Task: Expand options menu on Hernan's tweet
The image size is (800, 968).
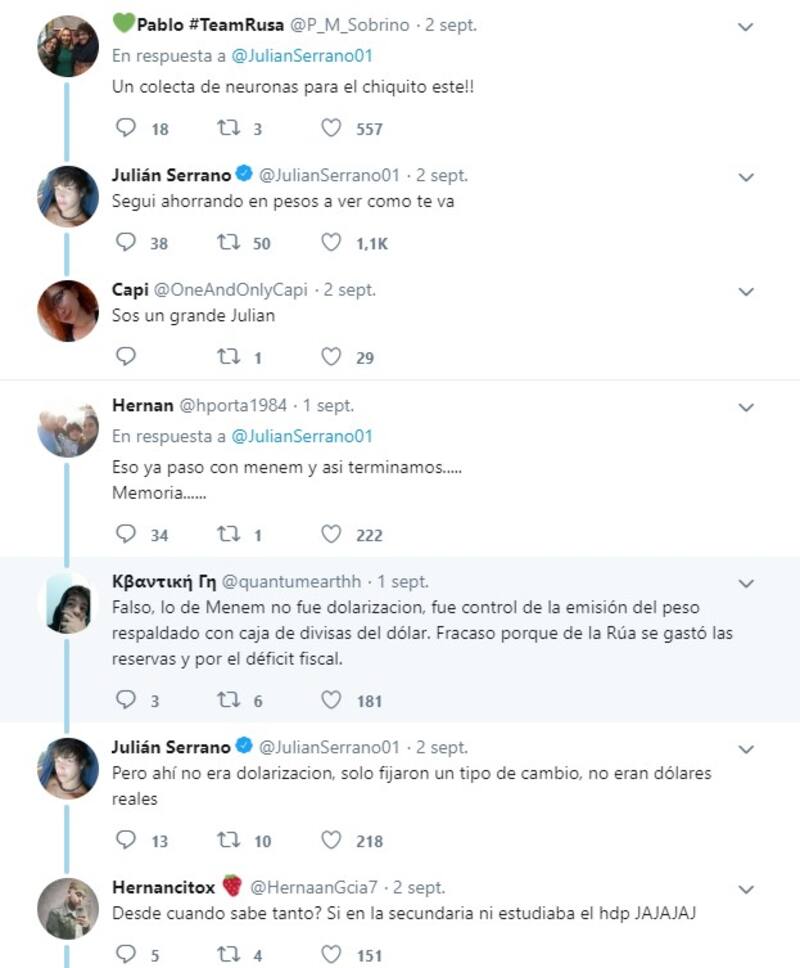Action: [745, 407]
